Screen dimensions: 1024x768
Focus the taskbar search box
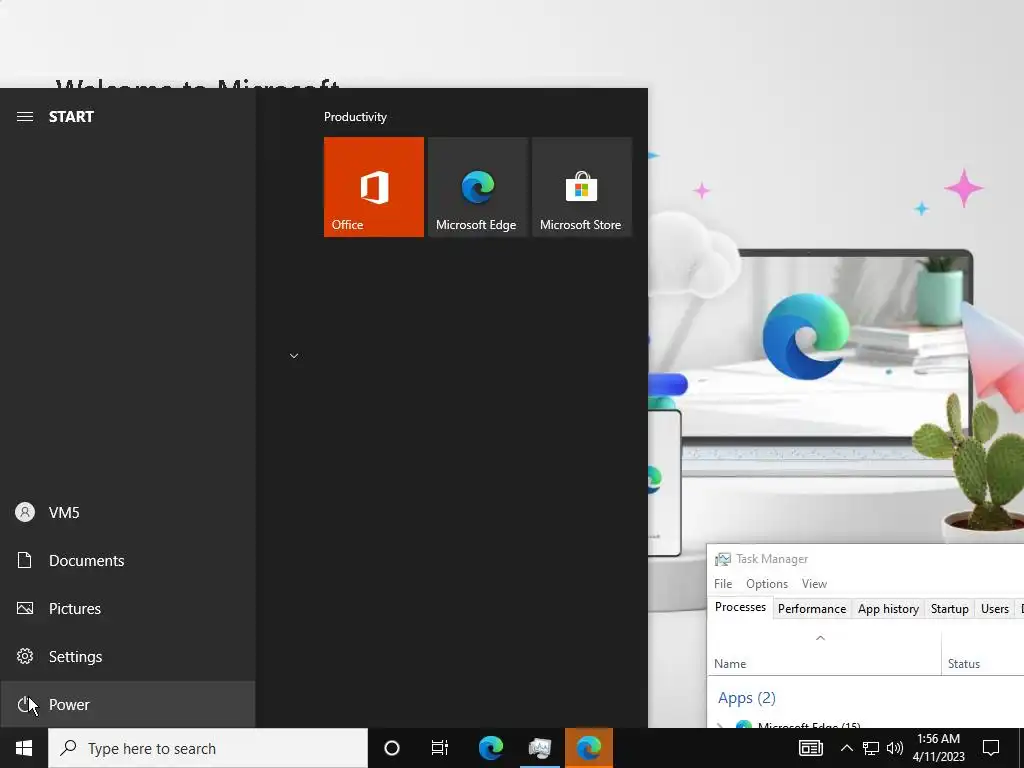point(208,748)
